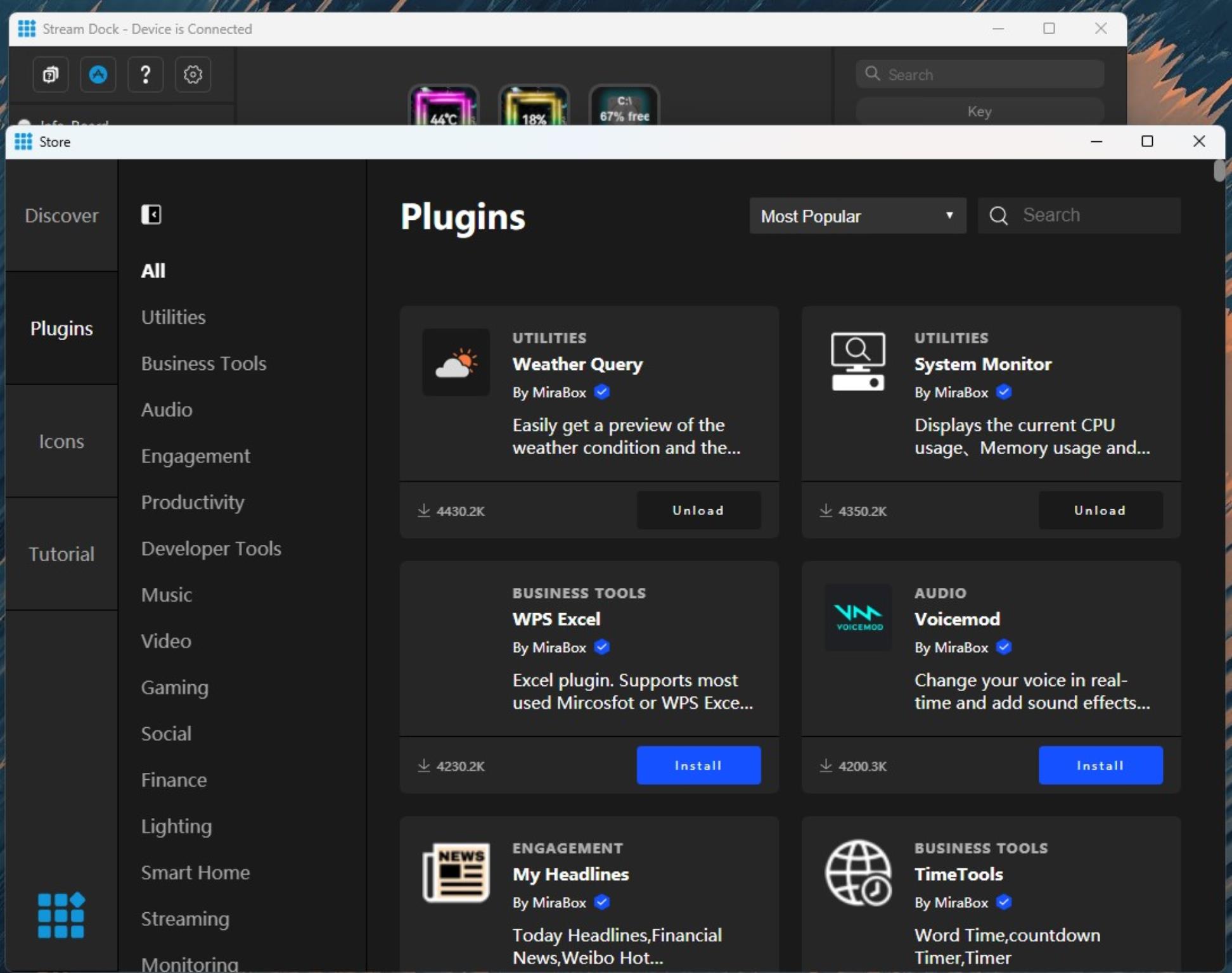The image size is (1232, 973).
Task: Open settings gear in Stream Dock window
Action: point(193,75)
